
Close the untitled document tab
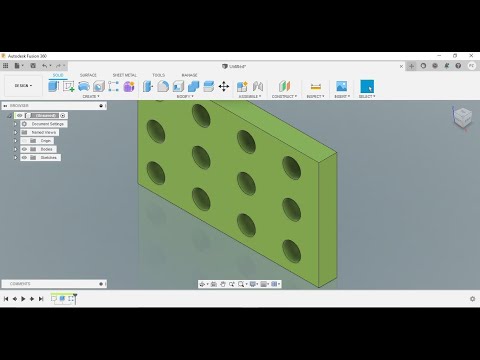click(401, 66)
